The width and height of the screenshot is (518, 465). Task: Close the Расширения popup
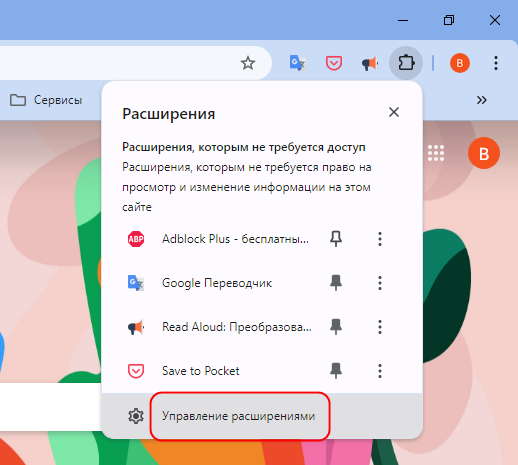pos(394,112)
